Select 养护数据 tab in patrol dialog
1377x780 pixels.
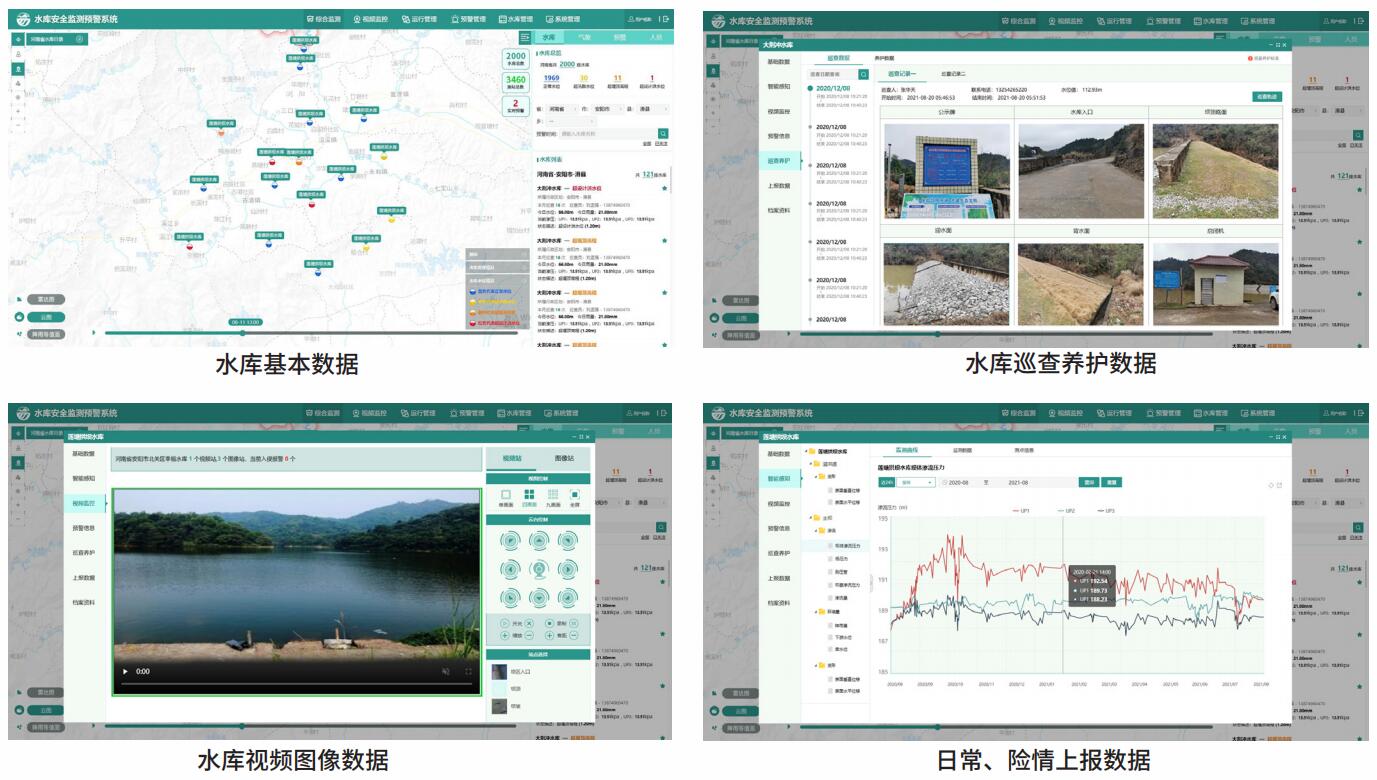click(x=885, y=59)
